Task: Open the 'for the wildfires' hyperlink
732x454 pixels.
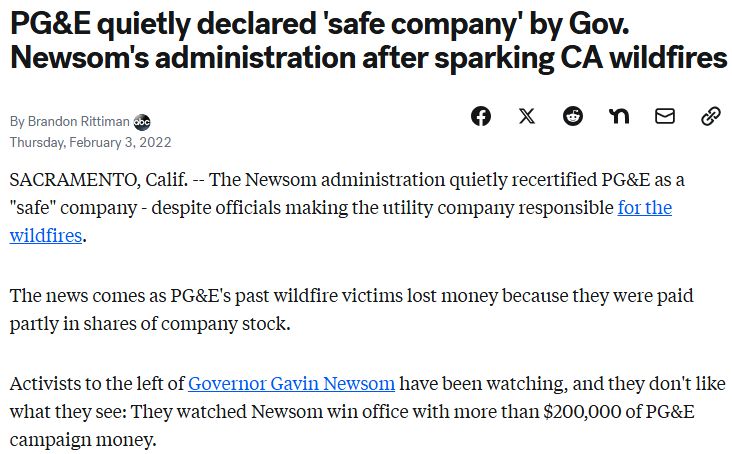Action: point(644,208)
